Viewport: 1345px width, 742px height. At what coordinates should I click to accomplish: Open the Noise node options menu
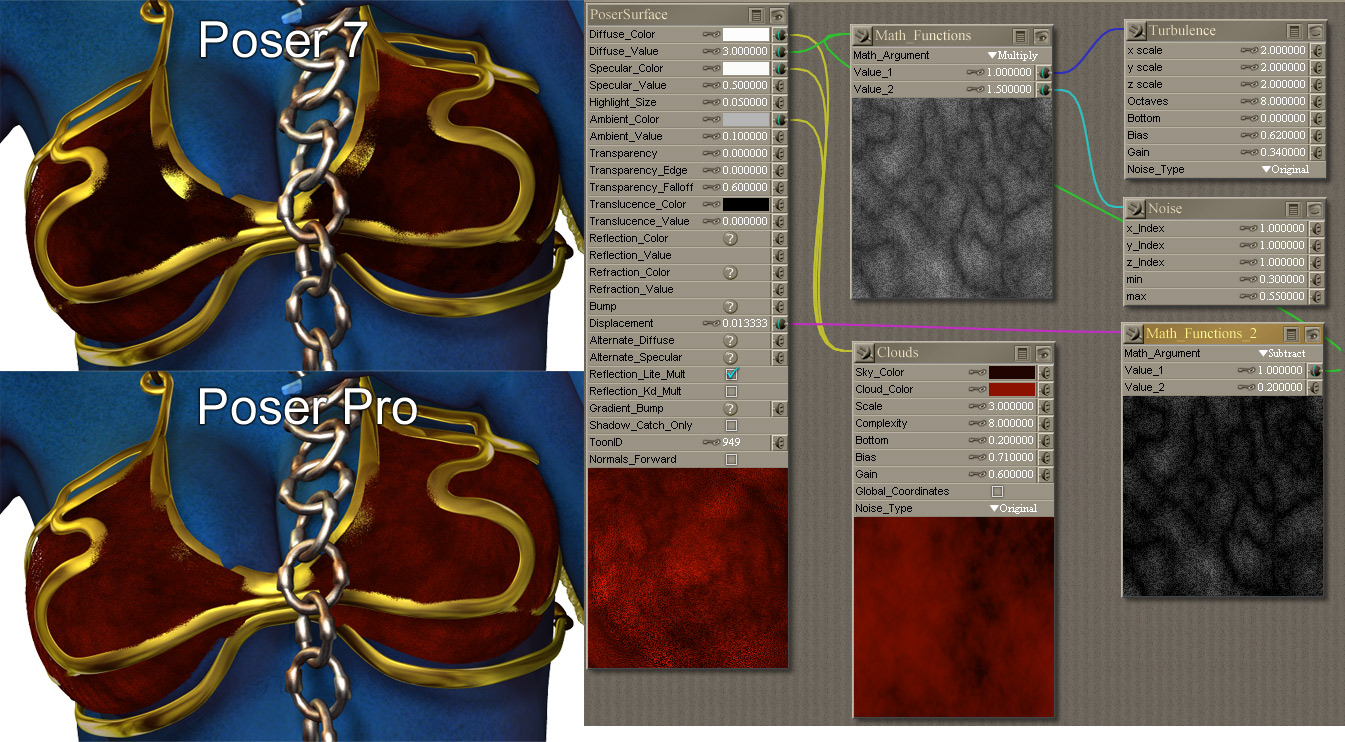pyautogui.click(x=1293, y=209)
